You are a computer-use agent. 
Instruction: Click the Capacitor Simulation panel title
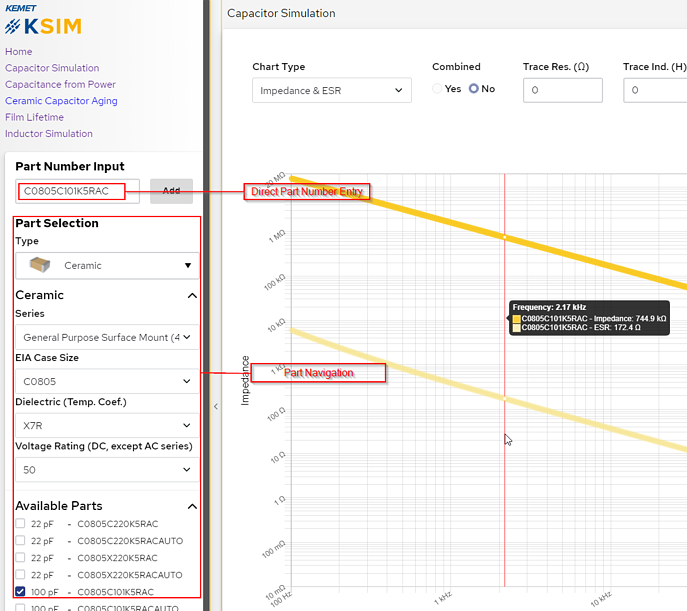pyautogui.click(x=281, y=13)
